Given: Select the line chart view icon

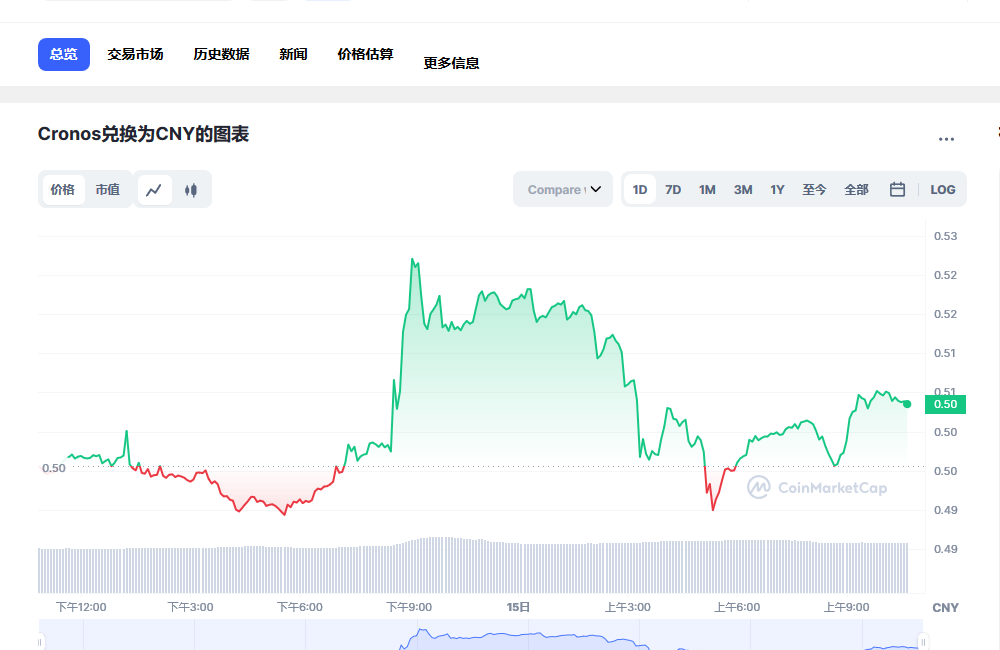Looking at the screenshot, I should (156, 189).
